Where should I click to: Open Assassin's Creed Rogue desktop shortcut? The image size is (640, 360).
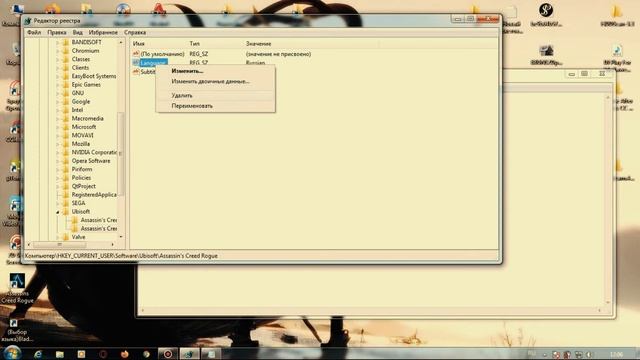17,288
